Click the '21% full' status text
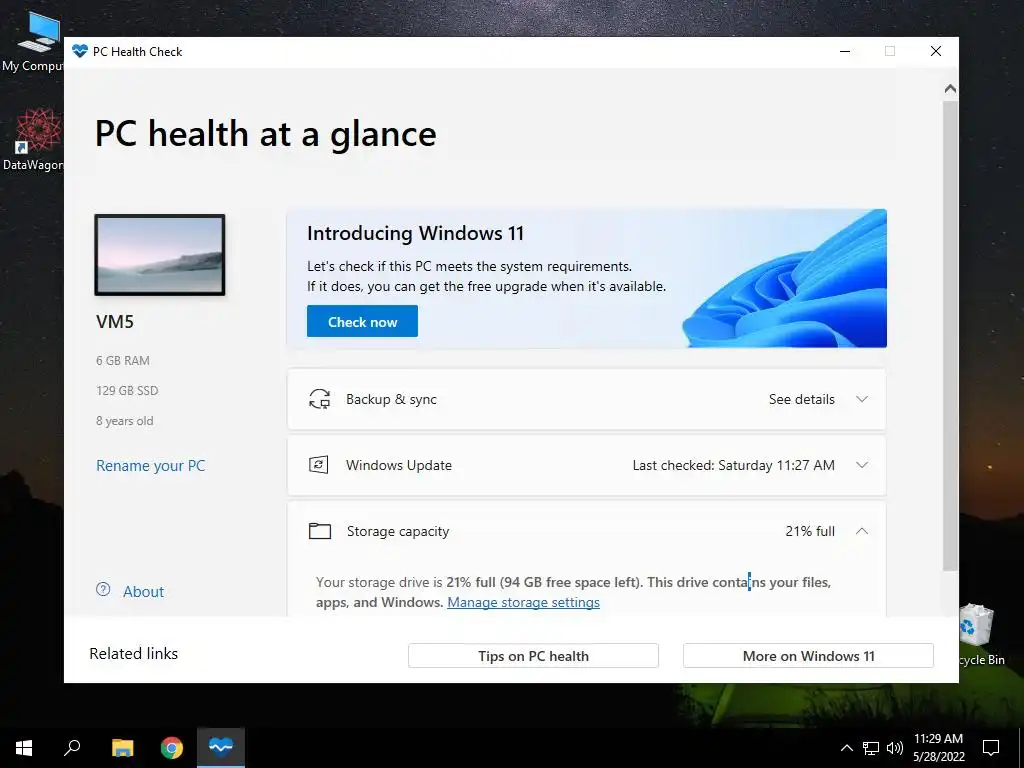 point(810,531)
